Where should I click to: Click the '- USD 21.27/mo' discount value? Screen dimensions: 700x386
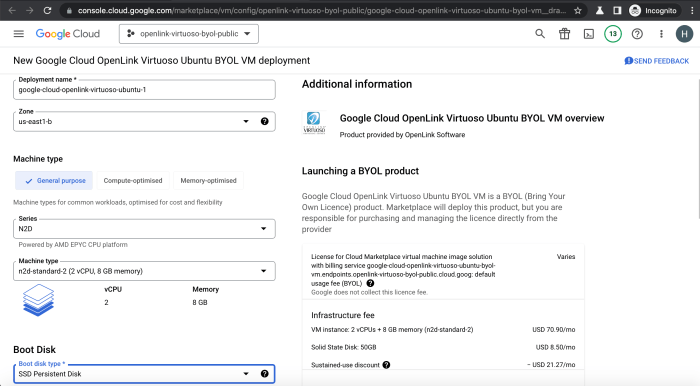point(551,365)
